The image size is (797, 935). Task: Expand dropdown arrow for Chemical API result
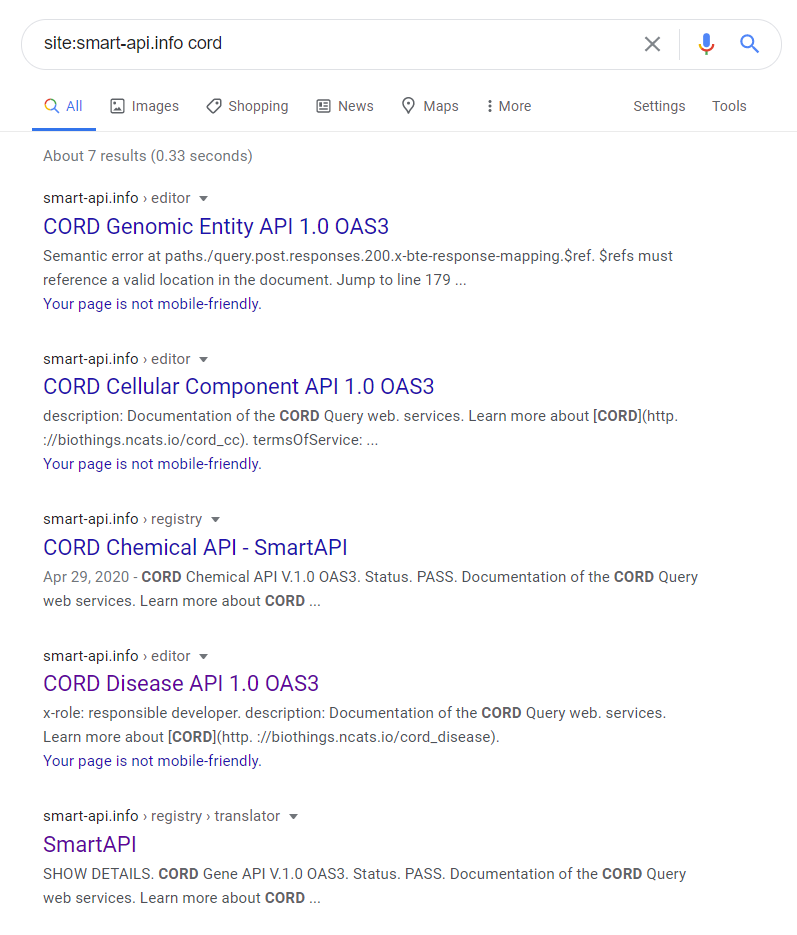coord(215,519)
